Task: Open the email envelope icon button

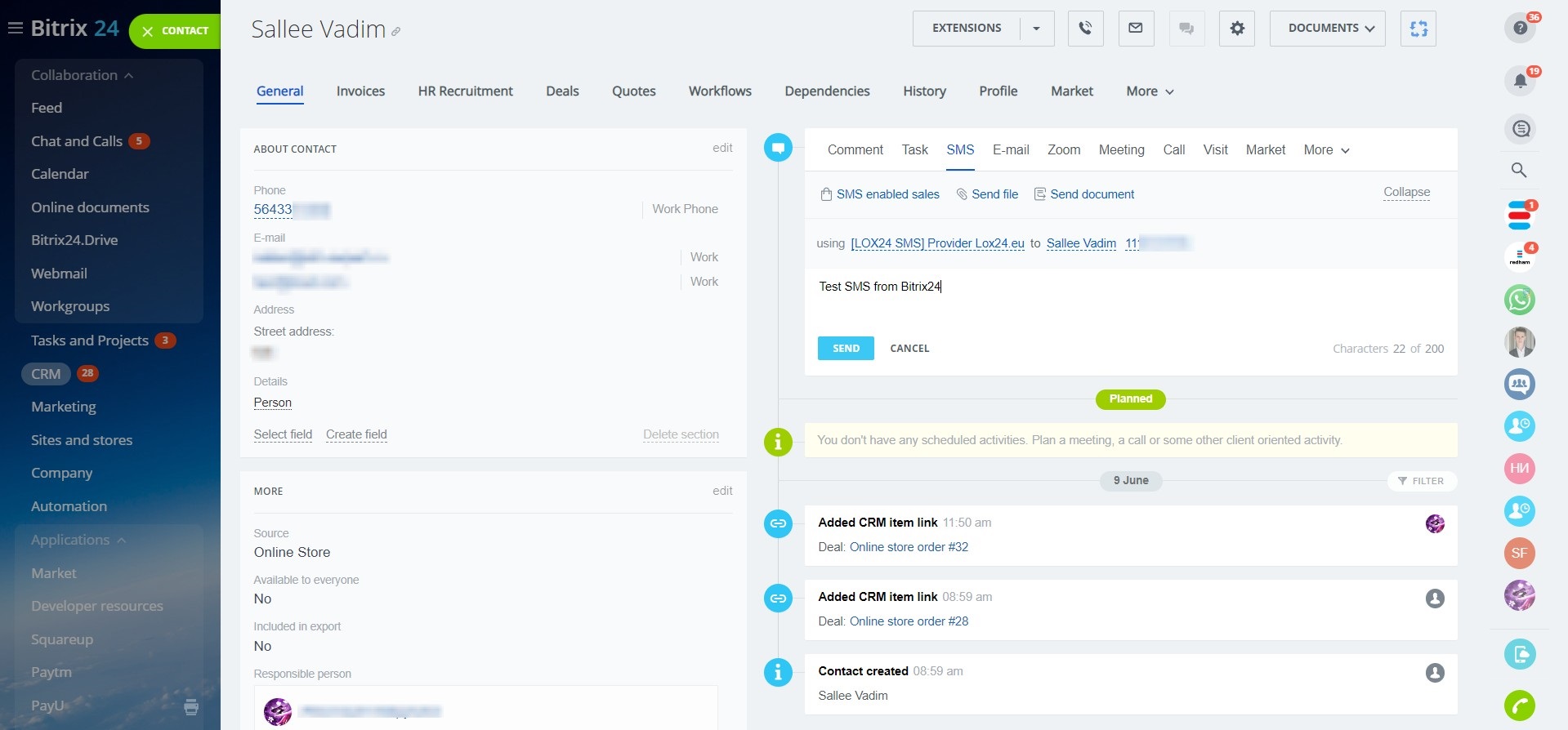Action: [1136, 29]
